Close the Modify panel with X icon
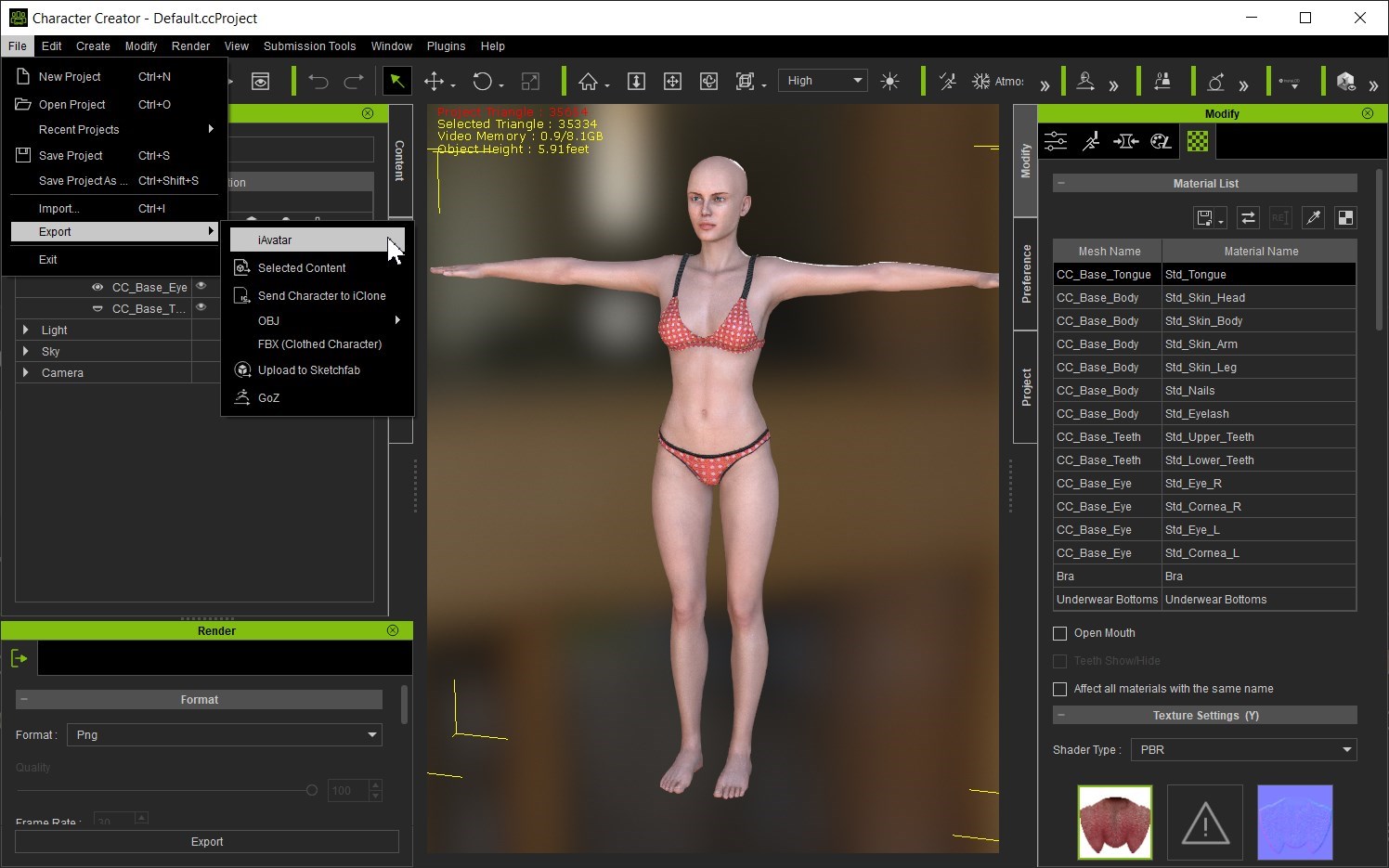Screen dimensions: 1389x868 tap(1368, 113)
